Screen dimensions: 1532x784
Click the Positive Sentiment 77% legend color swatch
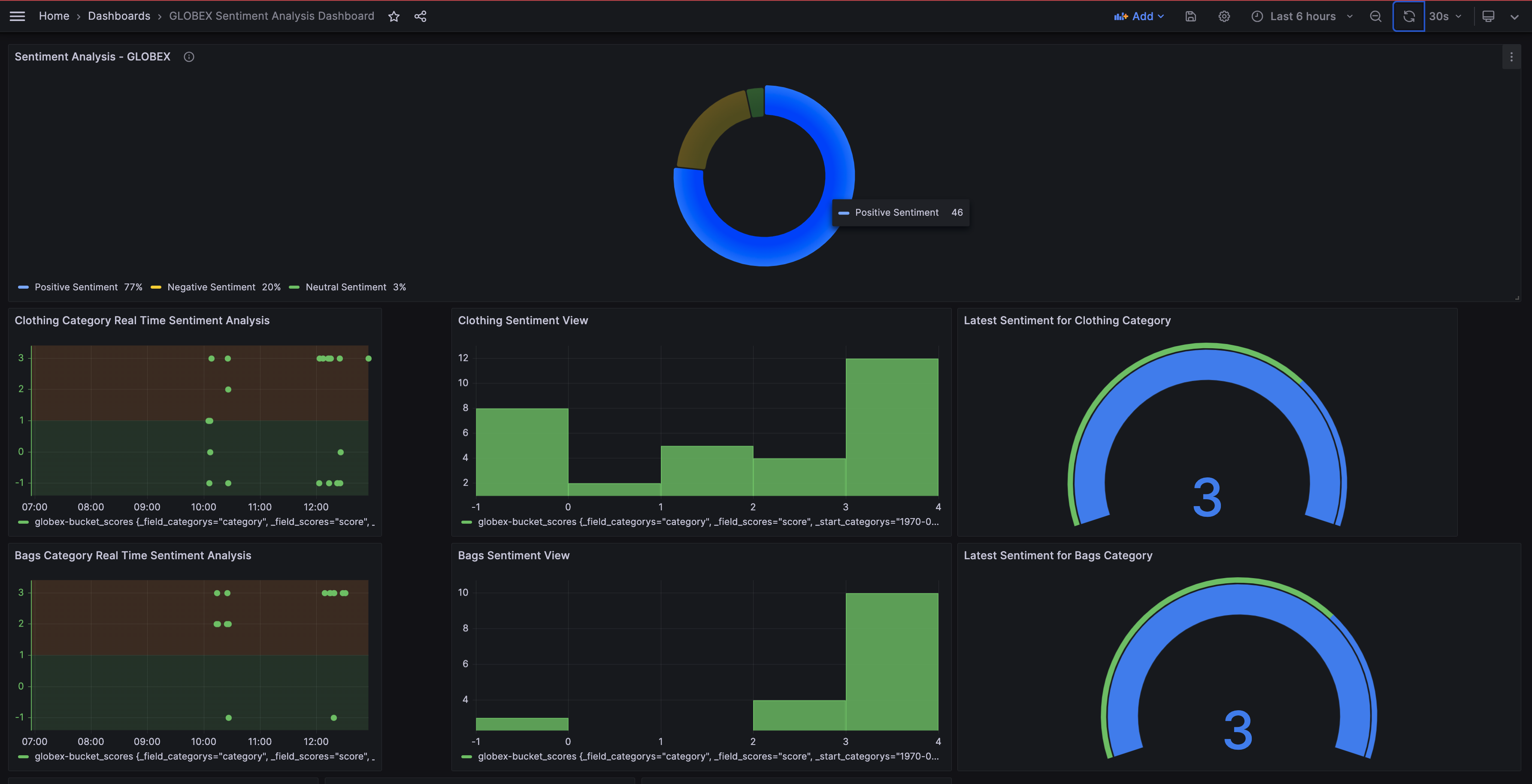click(23, 287)
